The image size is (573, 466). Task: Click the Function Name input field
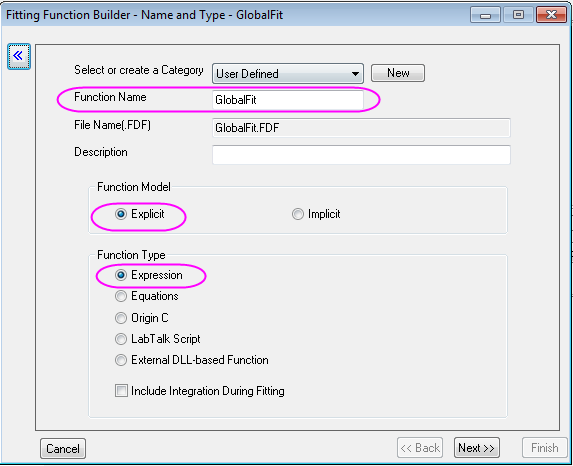[288, 99]
